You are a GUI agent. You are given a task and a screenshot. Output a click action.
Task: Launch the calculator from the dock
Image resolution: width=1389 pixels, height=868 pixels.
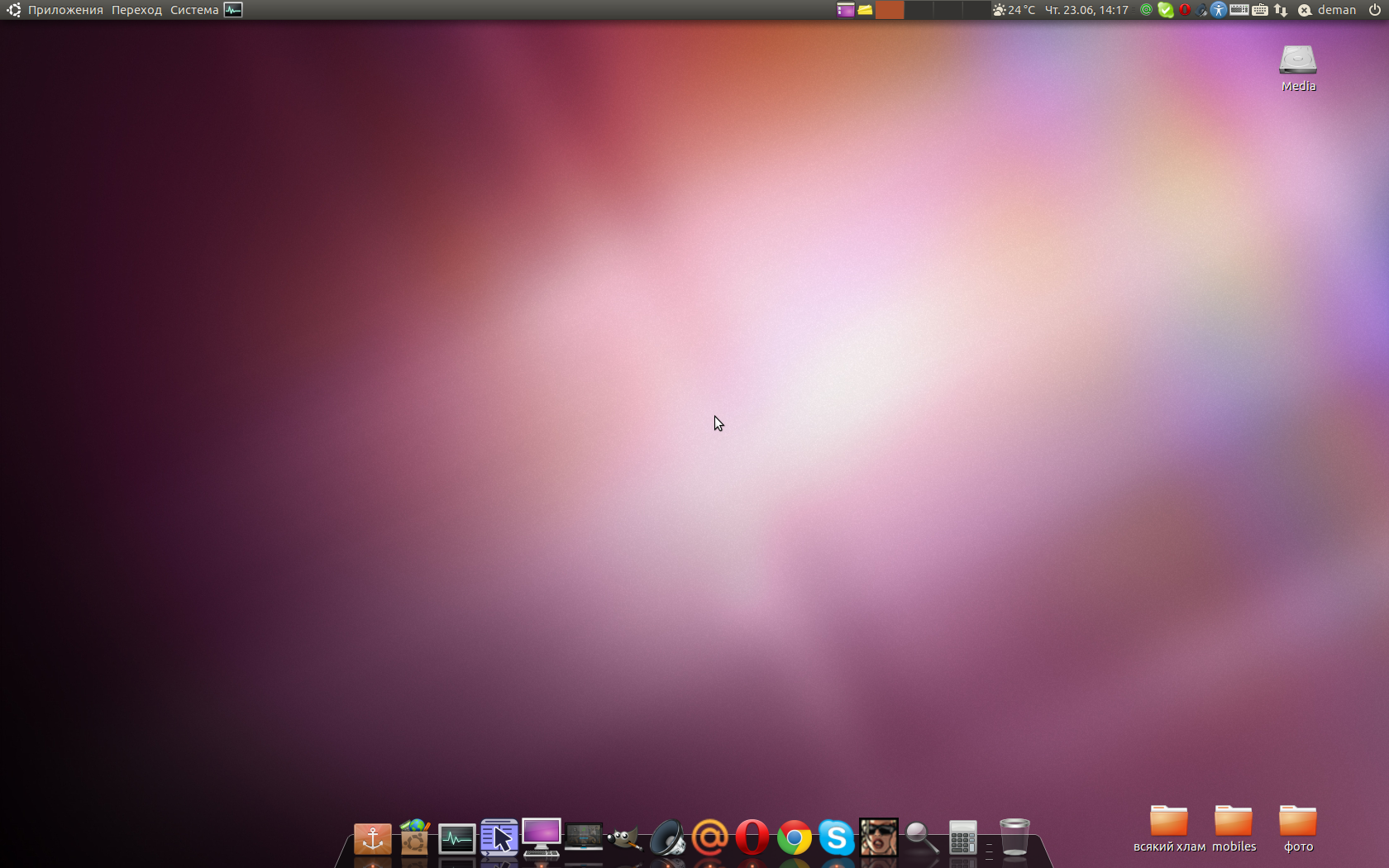coord(962,837)
